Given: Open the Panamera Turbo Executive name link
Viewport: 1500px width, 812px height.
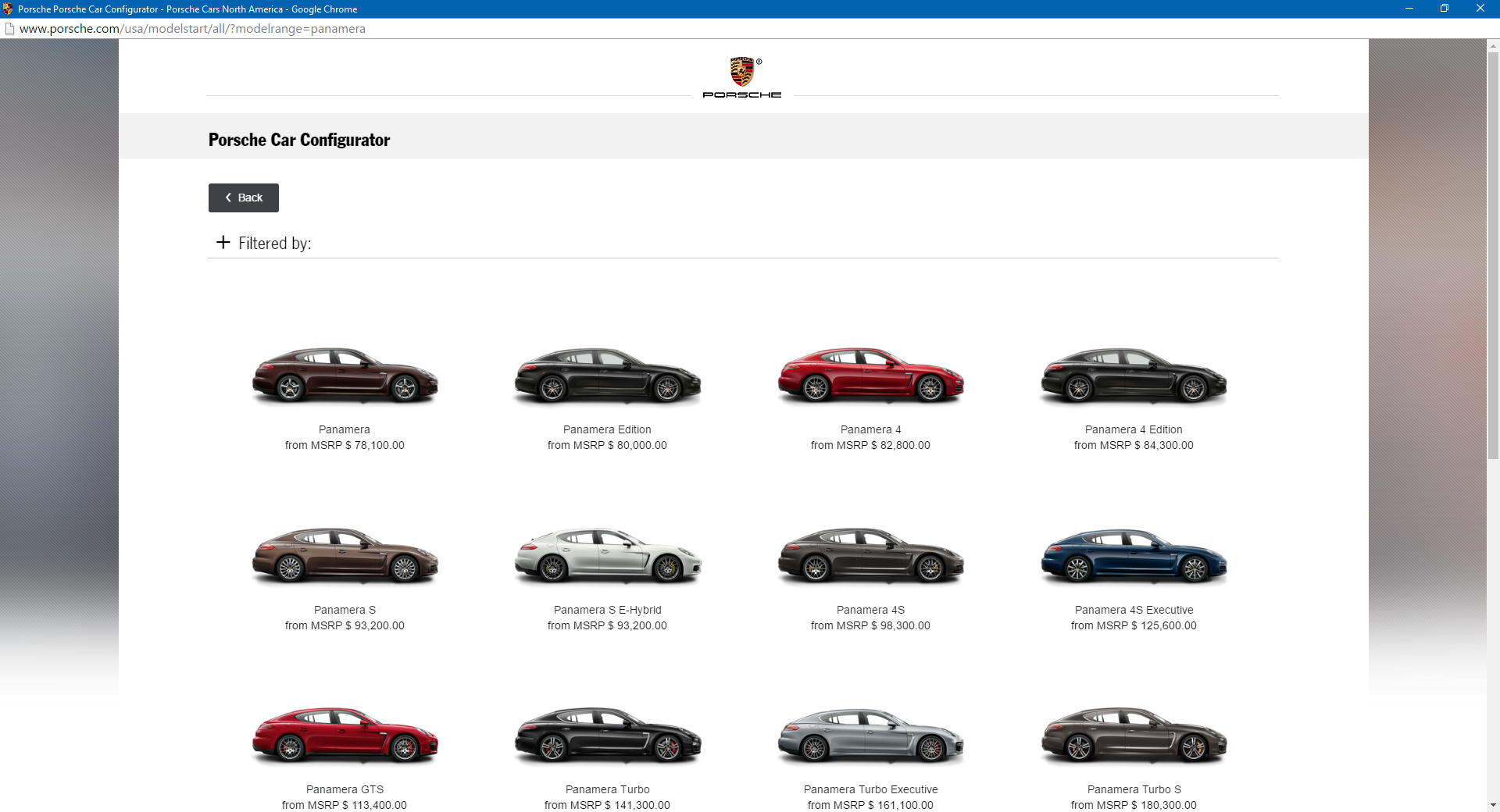Looking at the screenshot, I should point(870,789).
